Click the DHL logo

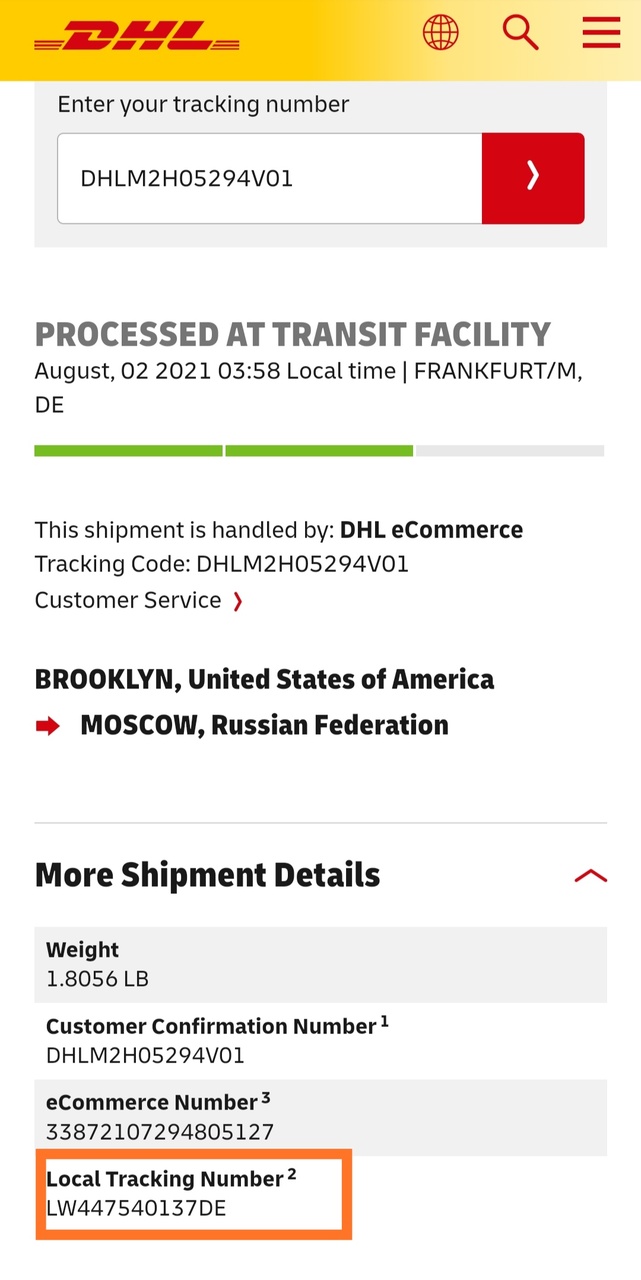click(137, 37)
